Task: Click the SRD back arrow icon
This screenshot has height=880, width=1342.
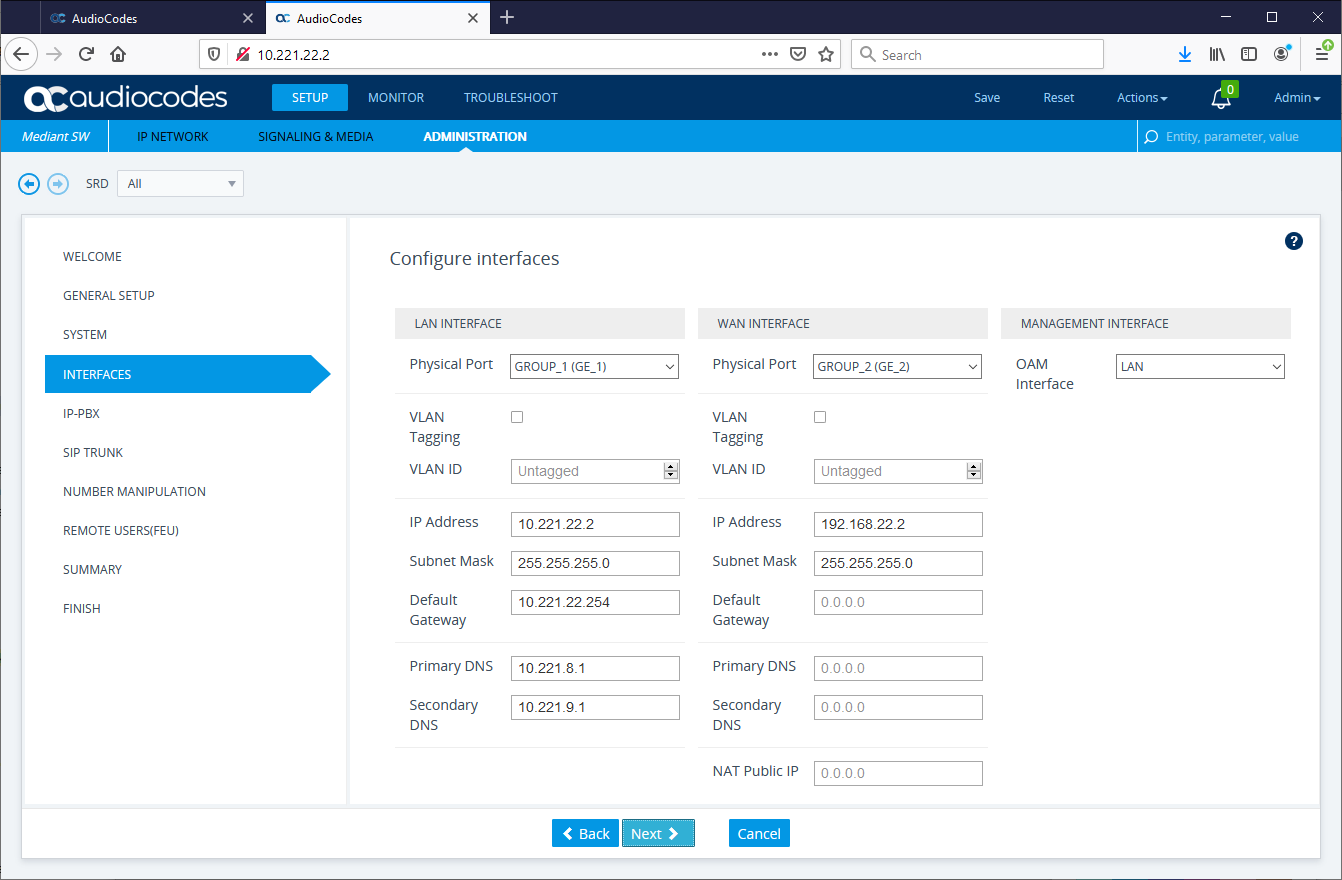Action: tap(29, 184)
